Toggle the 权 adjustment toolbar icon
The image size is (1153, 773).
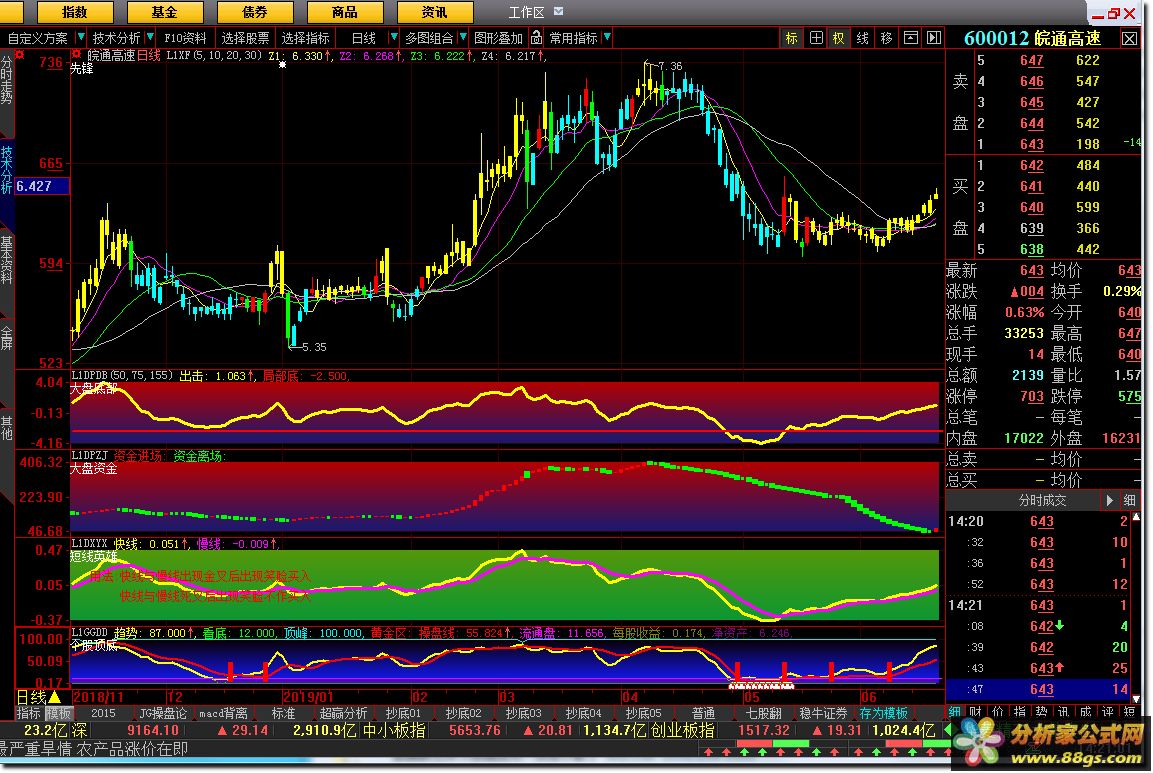pyautogui.click(x=838, y=38)
